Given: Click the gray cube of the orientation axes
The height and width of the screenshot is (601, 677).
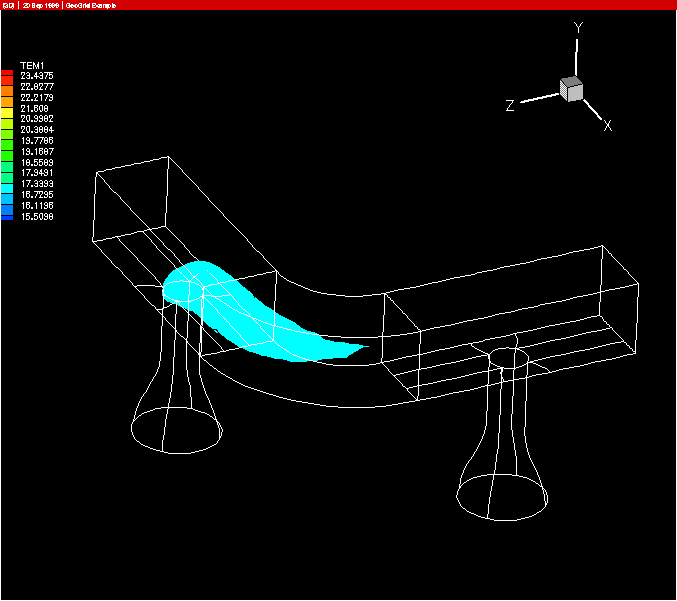Looking at the screenshot, I should pos(572,89).
